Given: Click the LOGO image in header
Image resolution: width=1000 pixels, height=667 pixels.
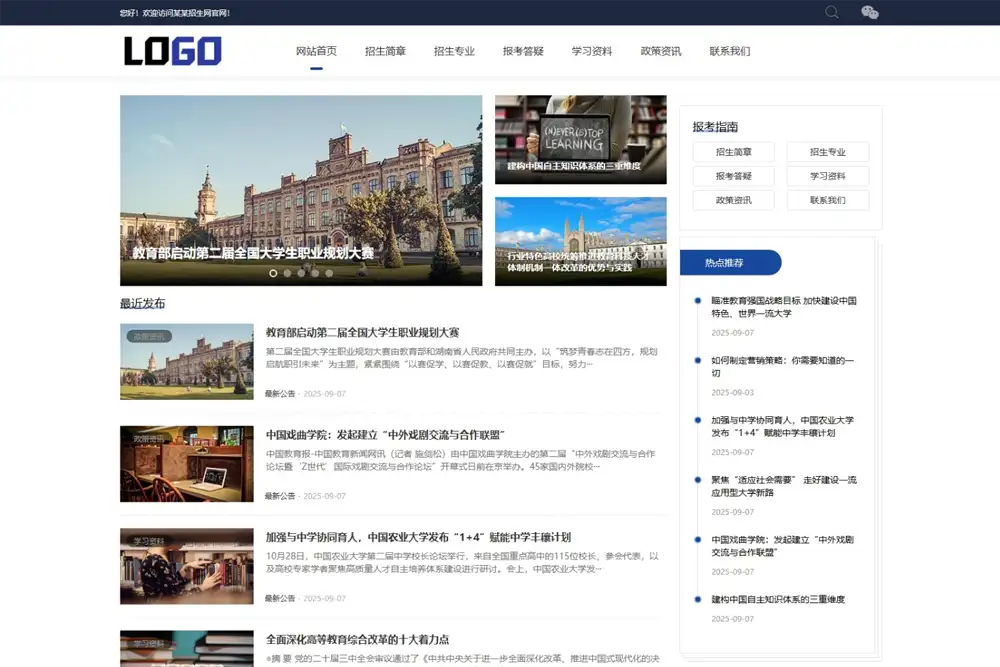Looking at the screenshot, I should pos(172,51).
